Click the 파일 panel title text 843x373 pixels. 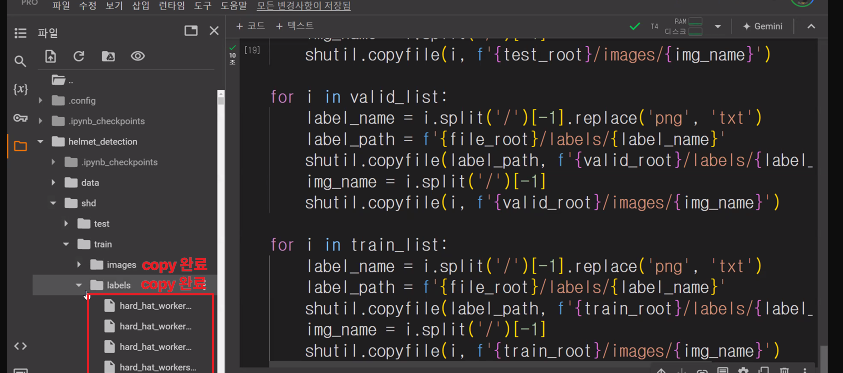[x=48, y=33]
